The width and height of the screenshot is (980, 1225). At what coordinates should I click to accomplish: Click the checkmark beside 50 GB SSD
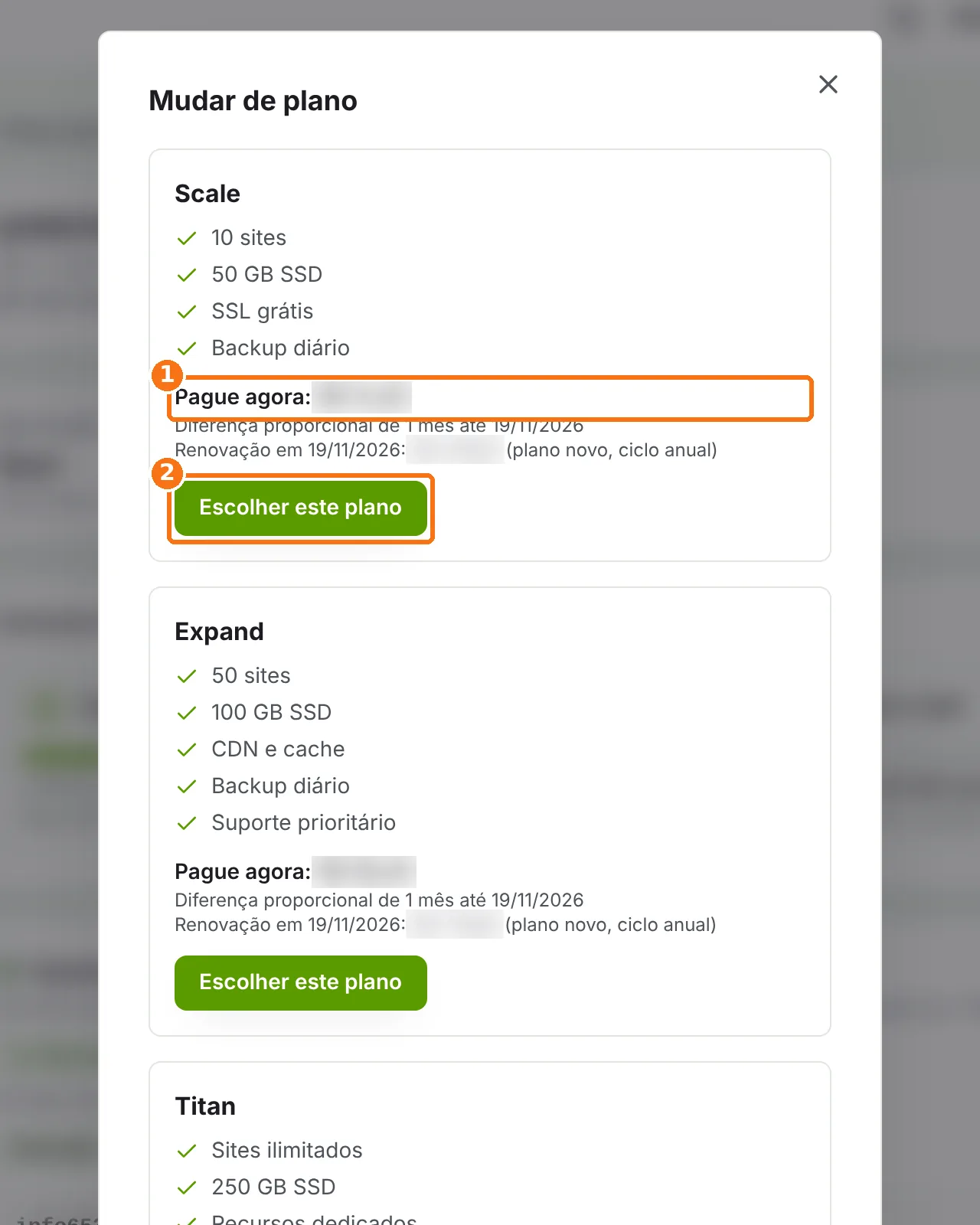[187, 275]
